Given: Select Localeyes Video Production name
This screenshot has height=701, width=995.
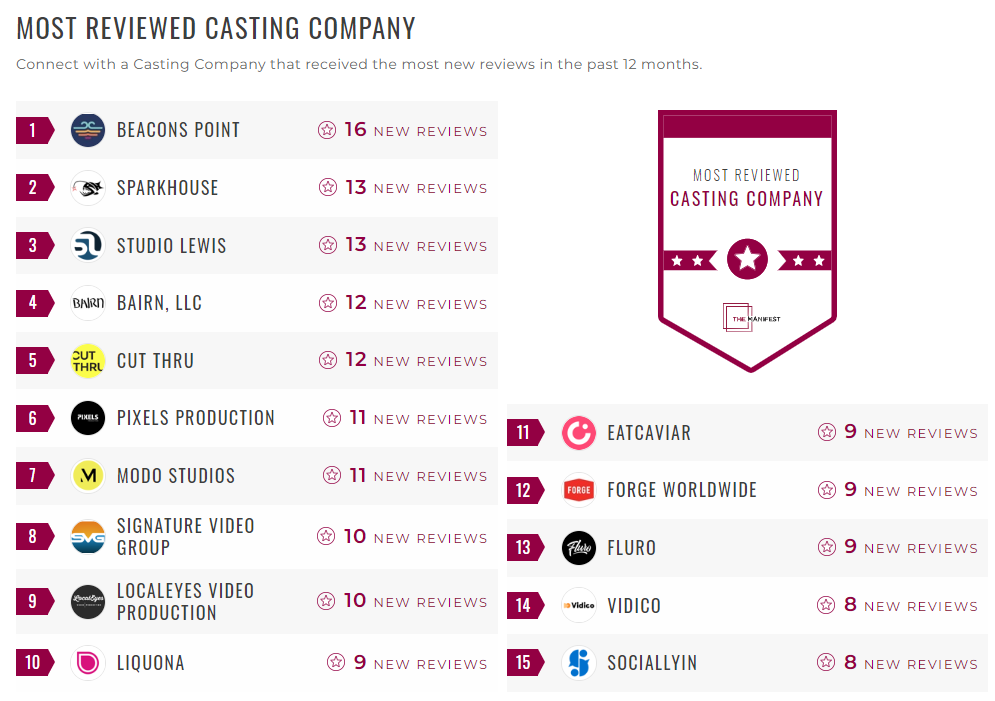Looking at the screenshot, I should [x=185, y=602].
